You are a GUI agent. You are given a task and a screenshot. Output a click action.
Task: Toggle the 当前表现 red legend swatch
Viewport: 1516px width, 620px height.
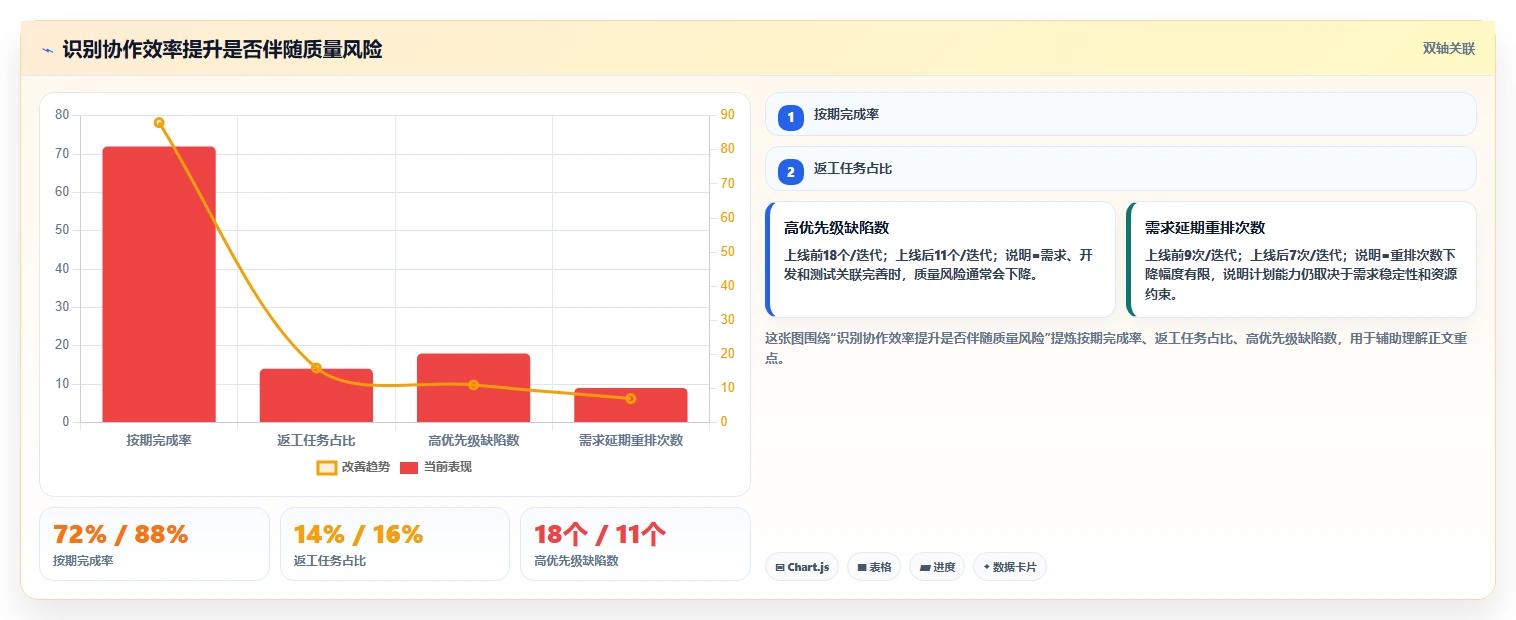[409, 467]
